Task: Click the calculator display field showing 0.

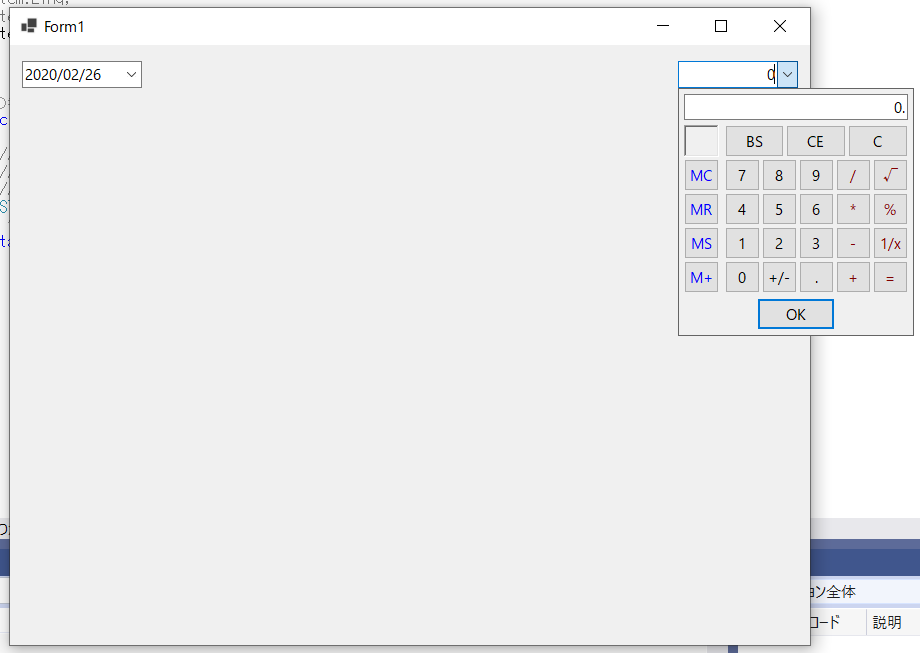Action: coord(796,107)
